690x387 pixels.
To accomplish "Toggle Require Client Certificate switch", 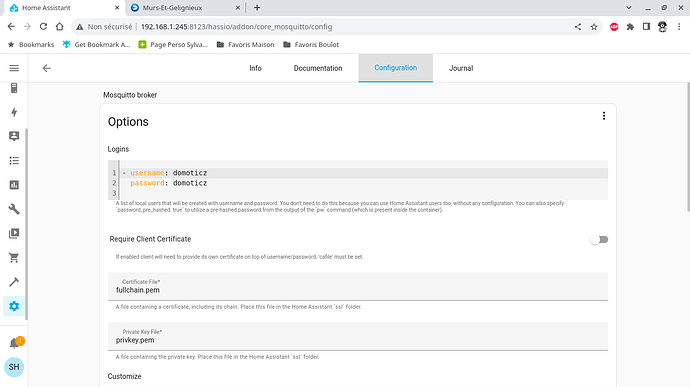I will [599, 240].
